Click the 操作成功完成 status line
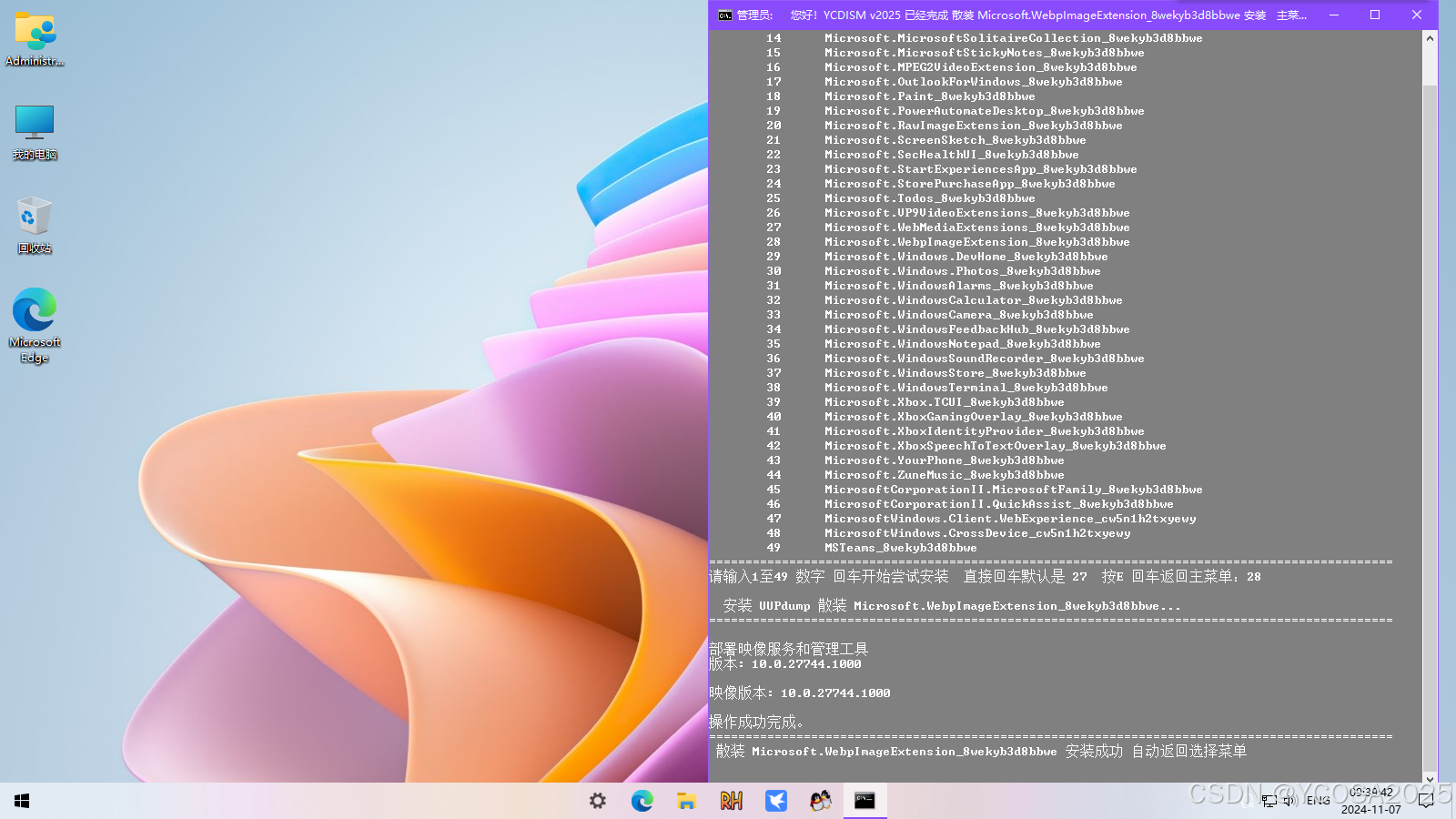1456x819 pixels. coord(756,723)
